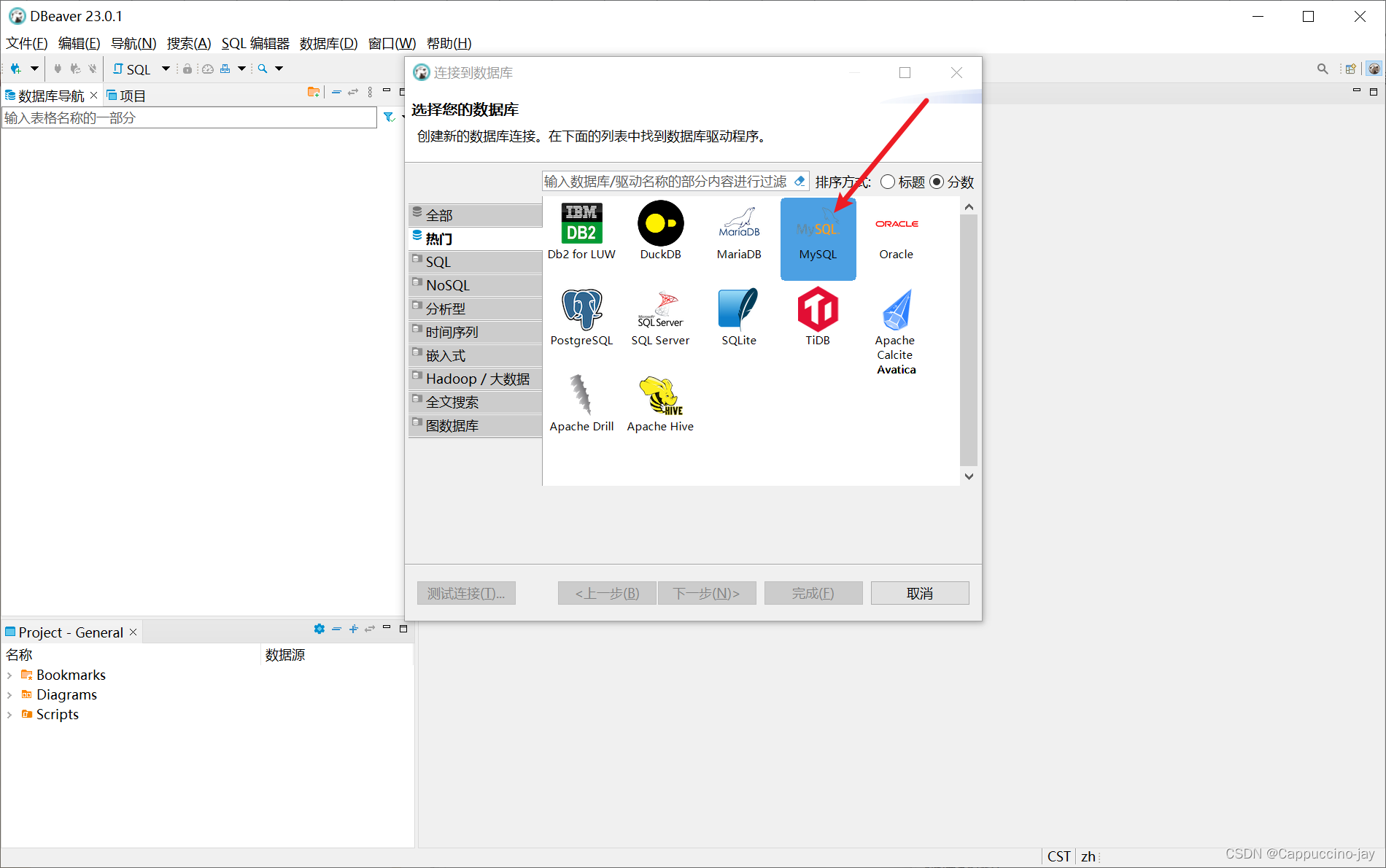This screenshot has height=868, width=1386.
Task: Click the <上一步(B) back button
Action: (x=607, y=593)
